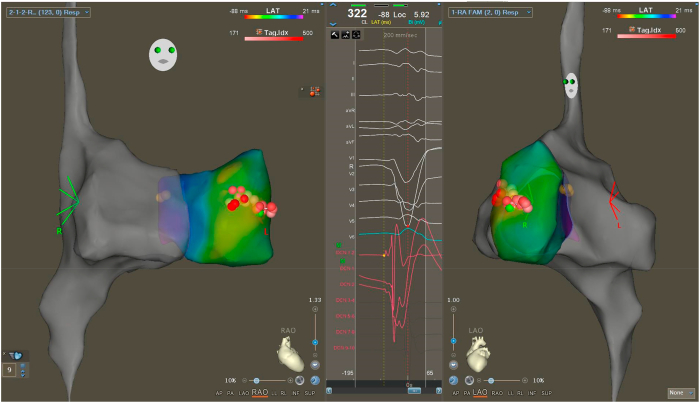Click the gray sphere icon in left viewer
Viewport: 700px width, 403px height.
300,381
